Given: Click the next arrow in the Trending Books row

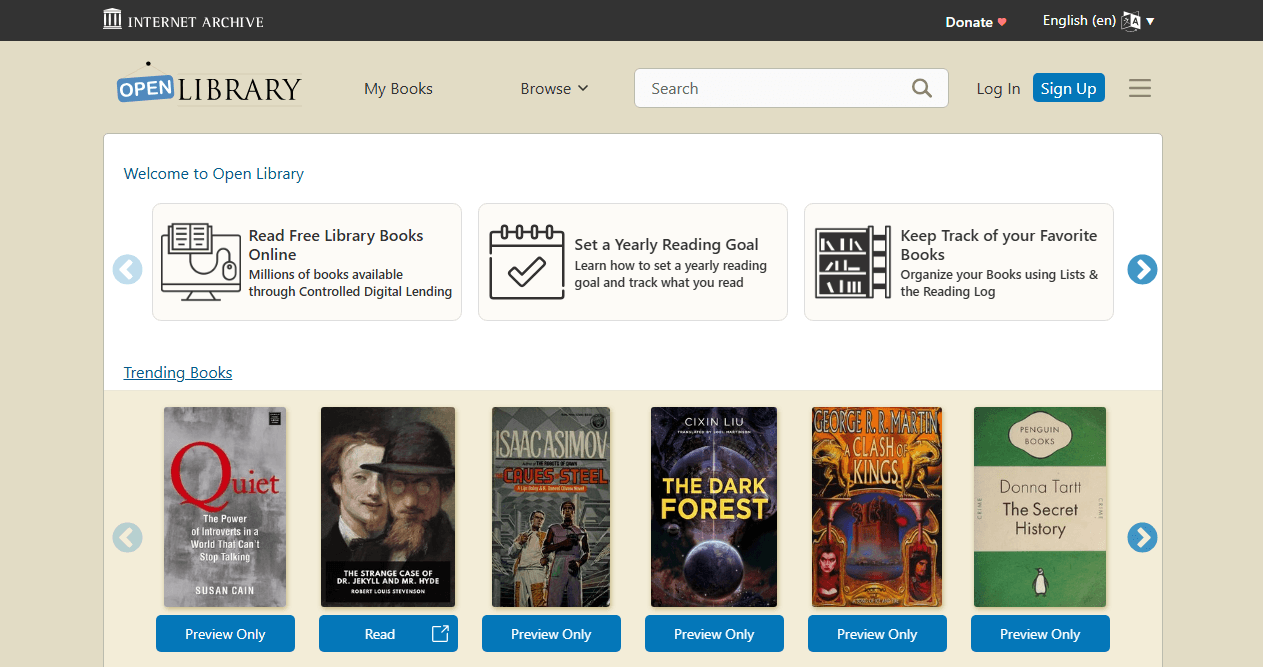Looking at the screenshot, I should (x=1142, y=537).
